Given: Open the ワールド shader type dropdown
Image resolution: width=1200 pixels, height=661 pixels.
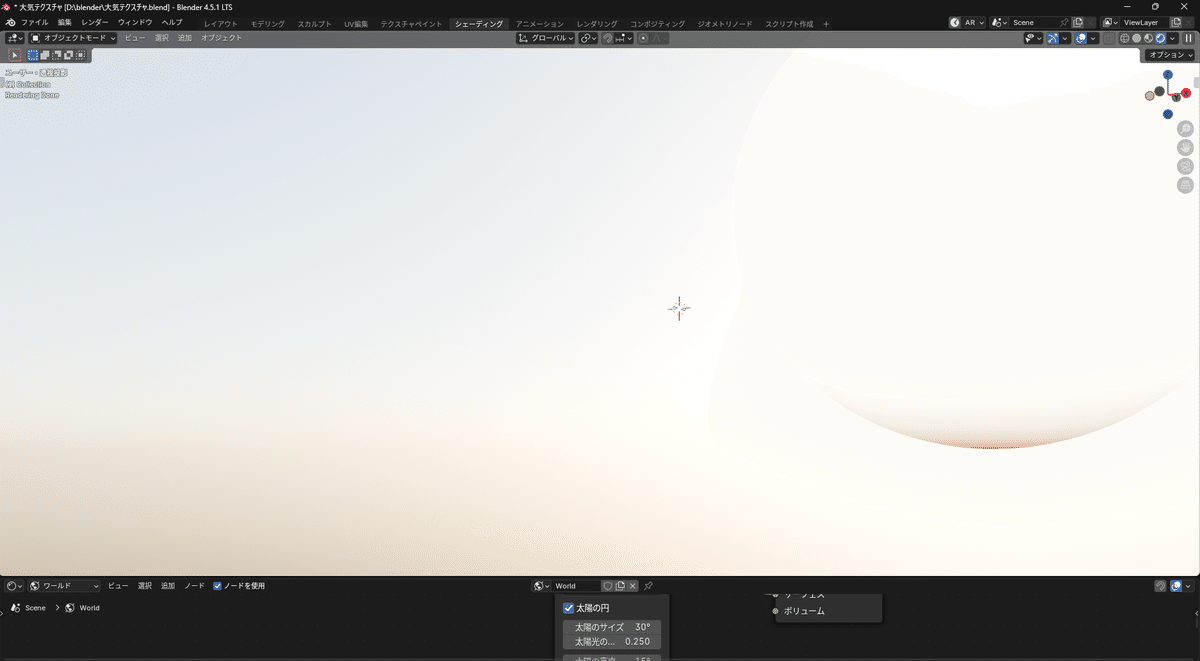Looking at the screenshot, I should [x=65, y=586].
